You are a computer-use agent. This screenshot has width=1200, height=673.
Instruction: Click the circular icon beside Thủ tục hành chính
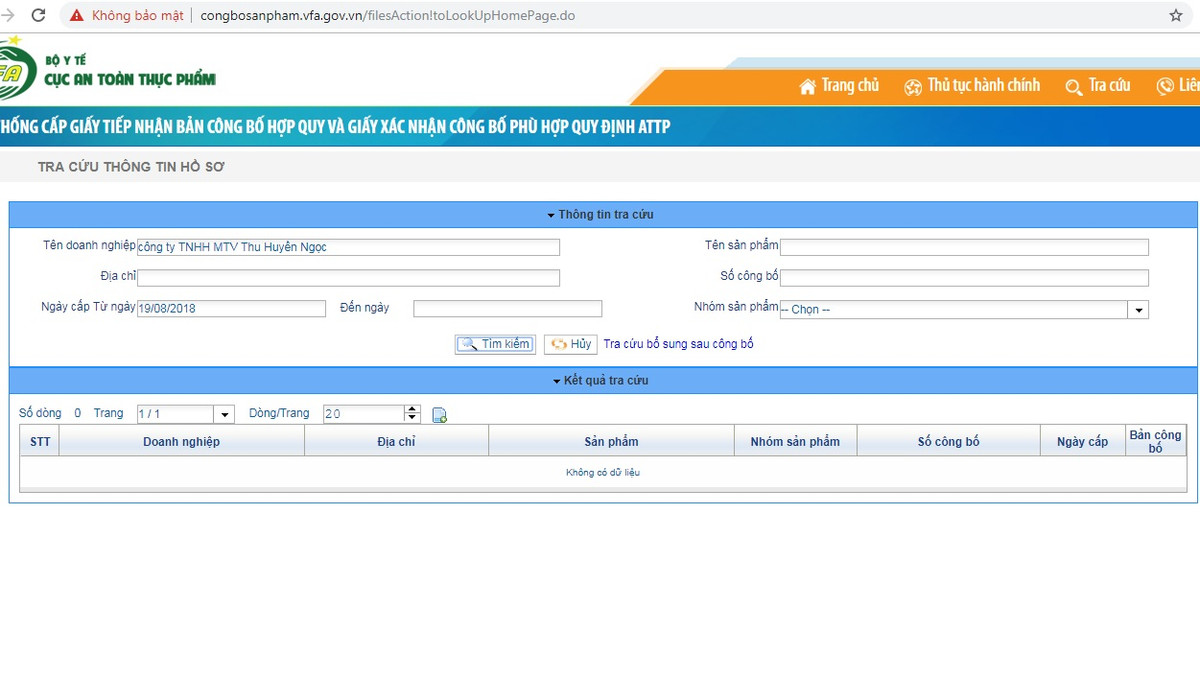coord(913,86)
